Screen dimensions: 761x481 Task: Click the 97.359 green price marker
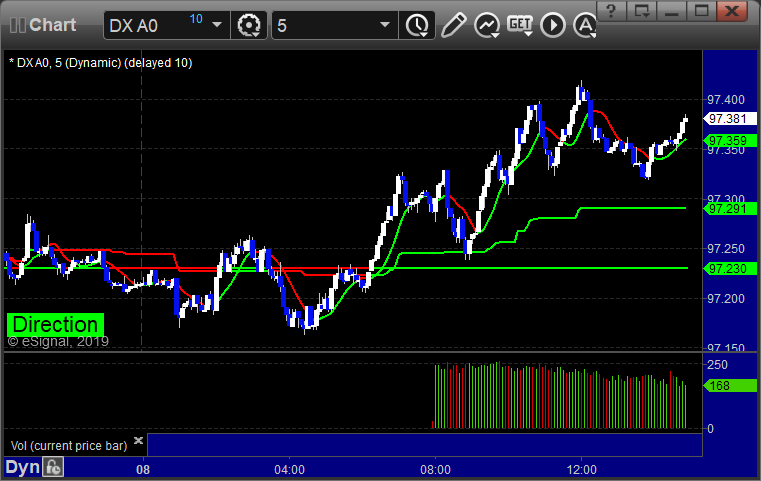coord(730,141)
